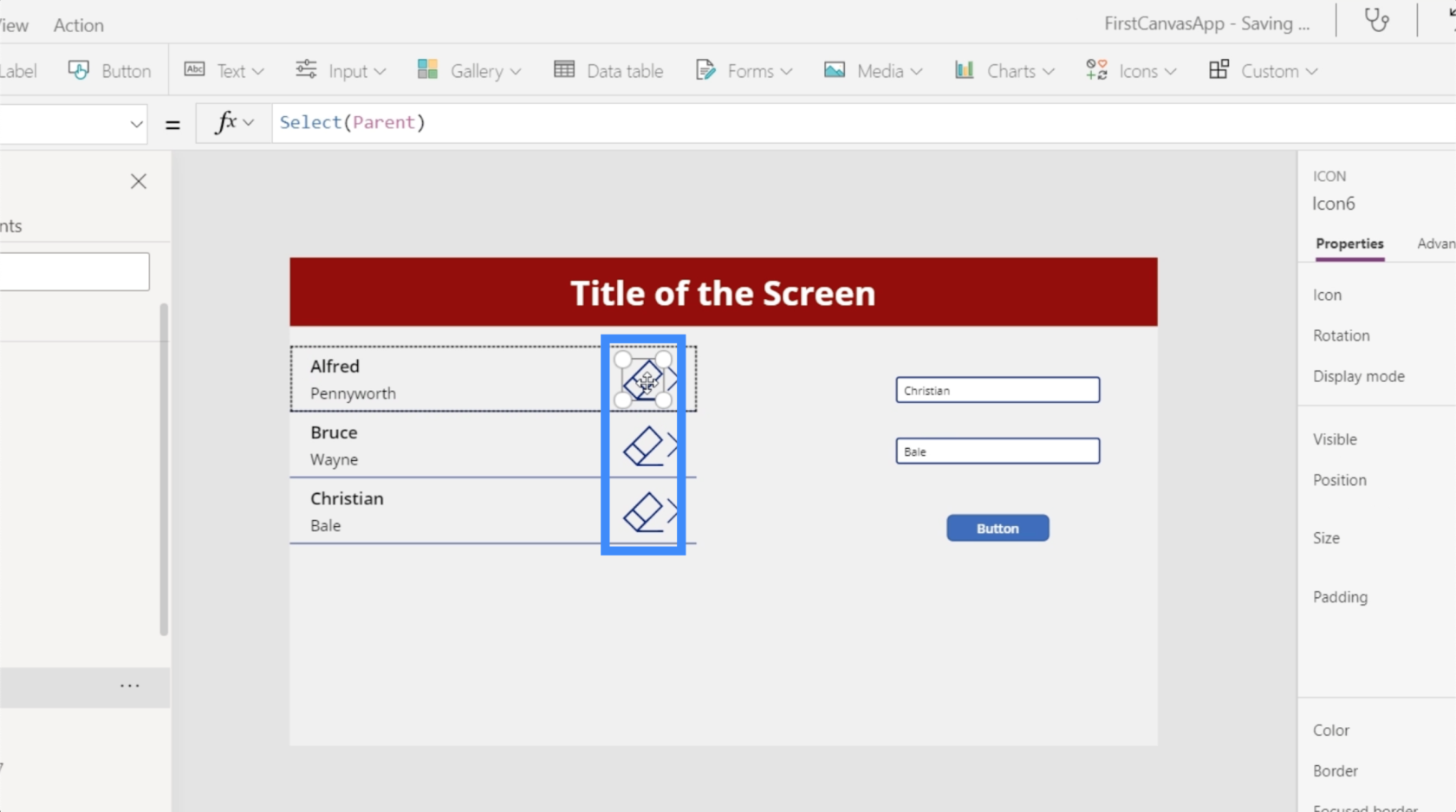Open the Text dropdown in ribbon
This screenshot has width=1456, height=812.
pyautogui.click(x=224, y=71)
